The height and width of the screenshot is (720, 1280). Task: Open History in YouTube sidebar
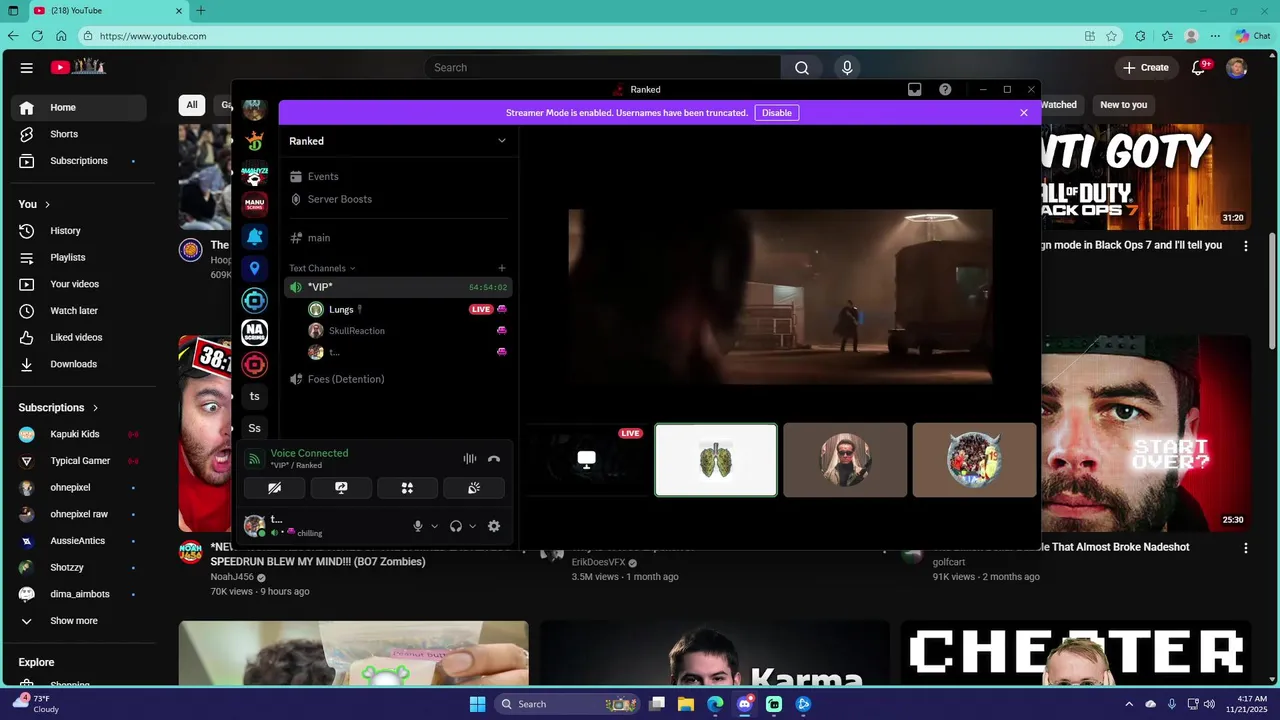[79, 231]
